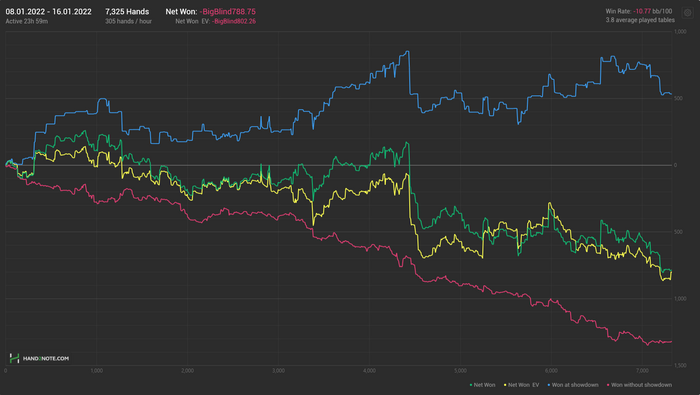This screenshot has height=395, width=700.
Task: Click the 305 hands / hour stat
Action: tap(128, 21)
